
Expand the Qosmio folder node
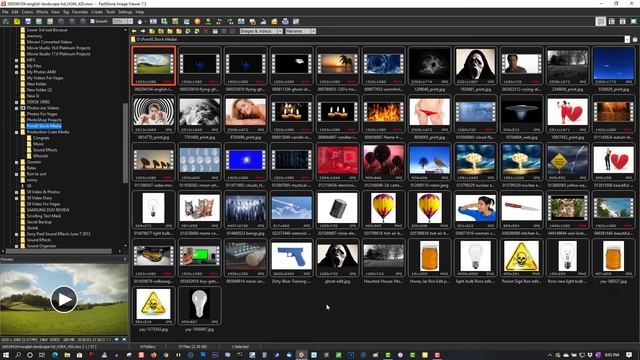[17, 162]
